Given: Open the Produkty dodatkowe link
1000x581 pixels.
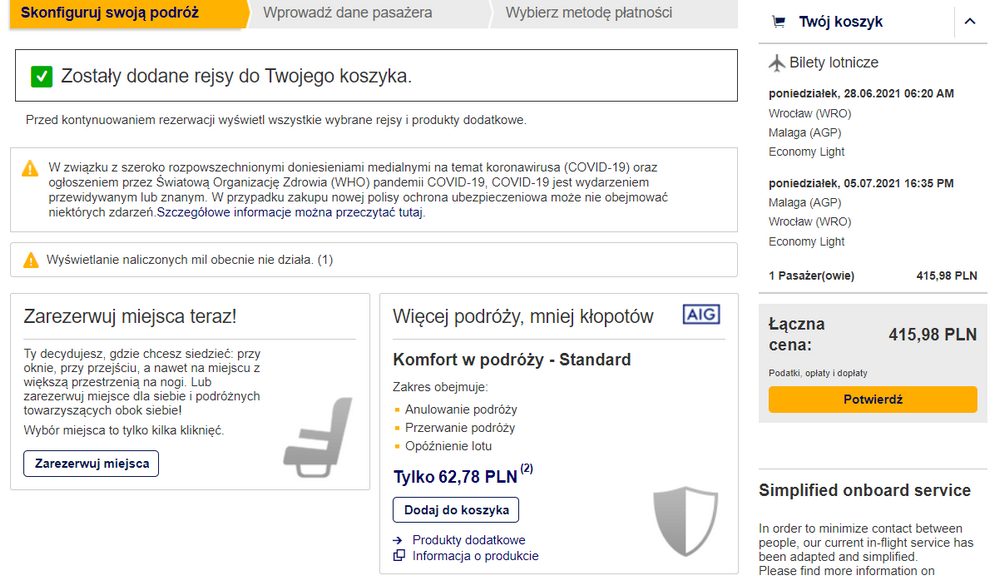Looking at the screenshot, I should coord(469,540).
